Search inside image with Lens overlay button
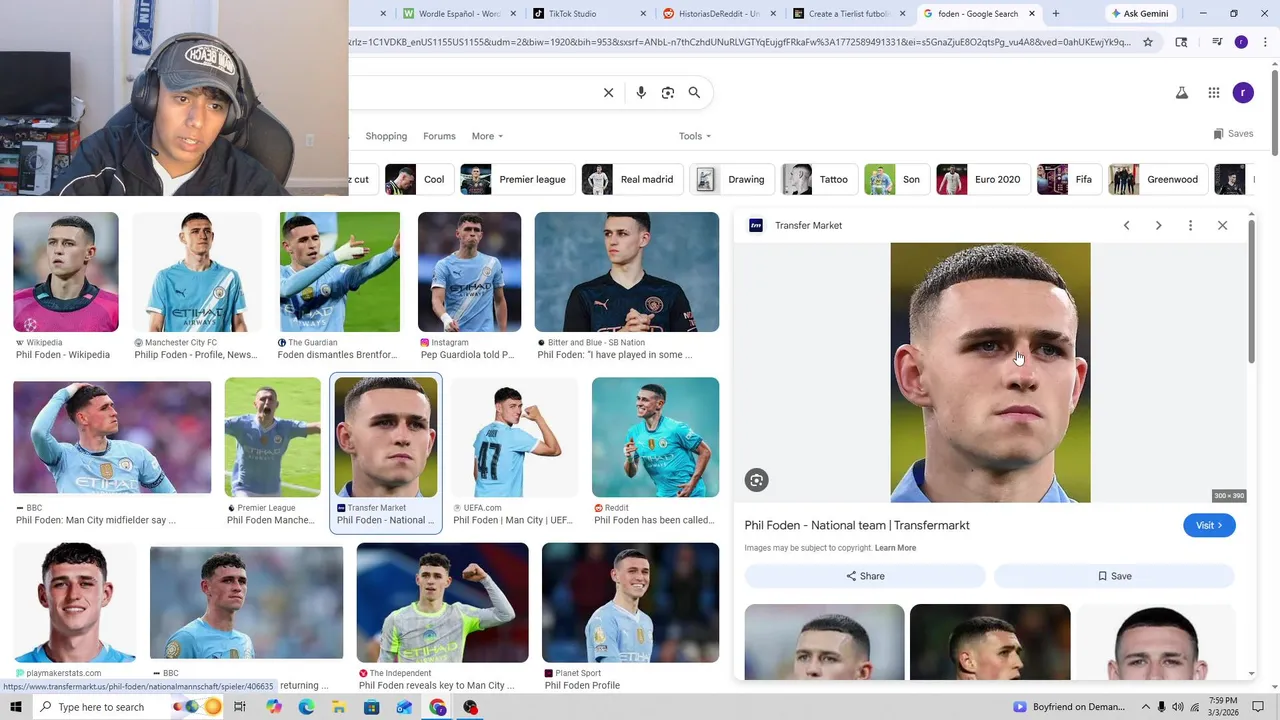Screen dimensions: 1280x720 coord(756,481)
